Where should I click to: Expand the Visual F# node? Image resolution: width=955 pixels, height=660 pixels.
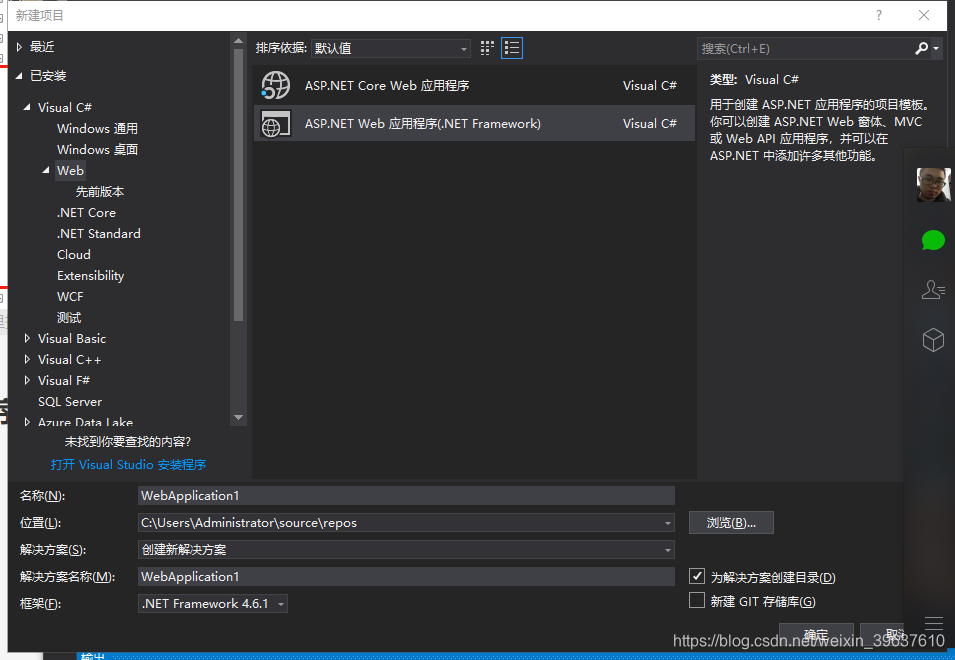[x=27, y=381]
